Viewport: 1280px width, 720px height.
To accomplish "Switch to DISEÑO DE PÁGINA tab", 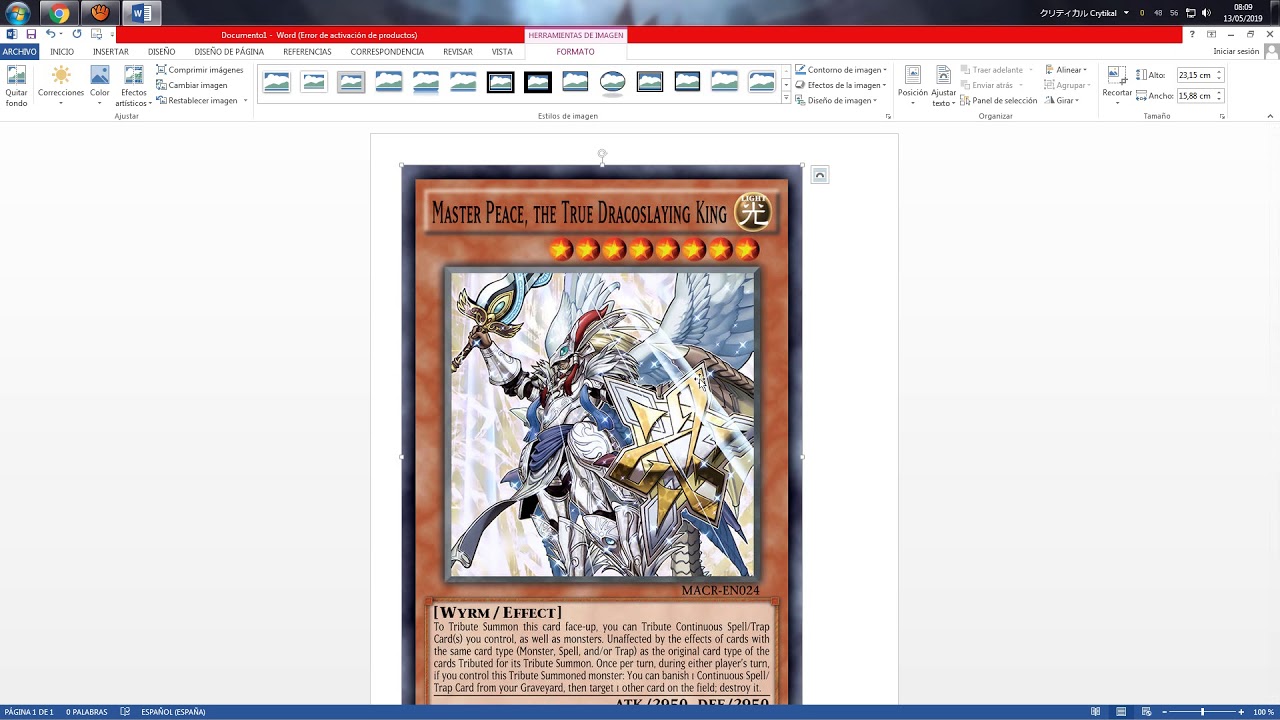I will [x=229, y=51].
